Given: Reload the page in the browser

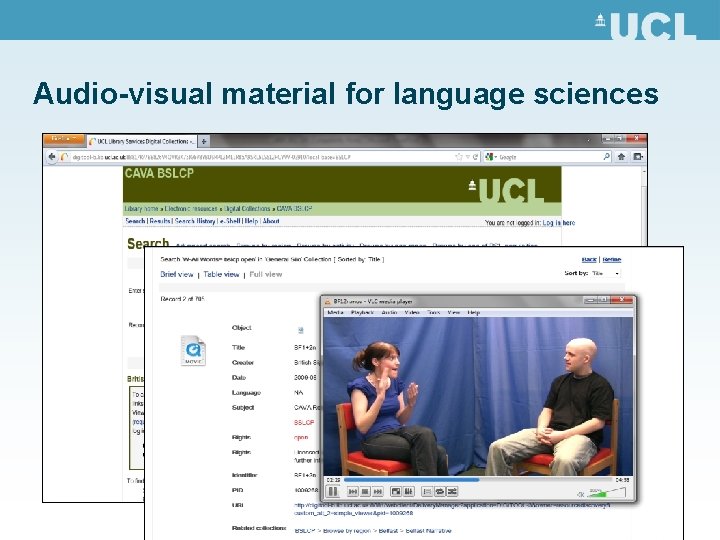Looking at the screenshot, I should [x=475, y=157].
